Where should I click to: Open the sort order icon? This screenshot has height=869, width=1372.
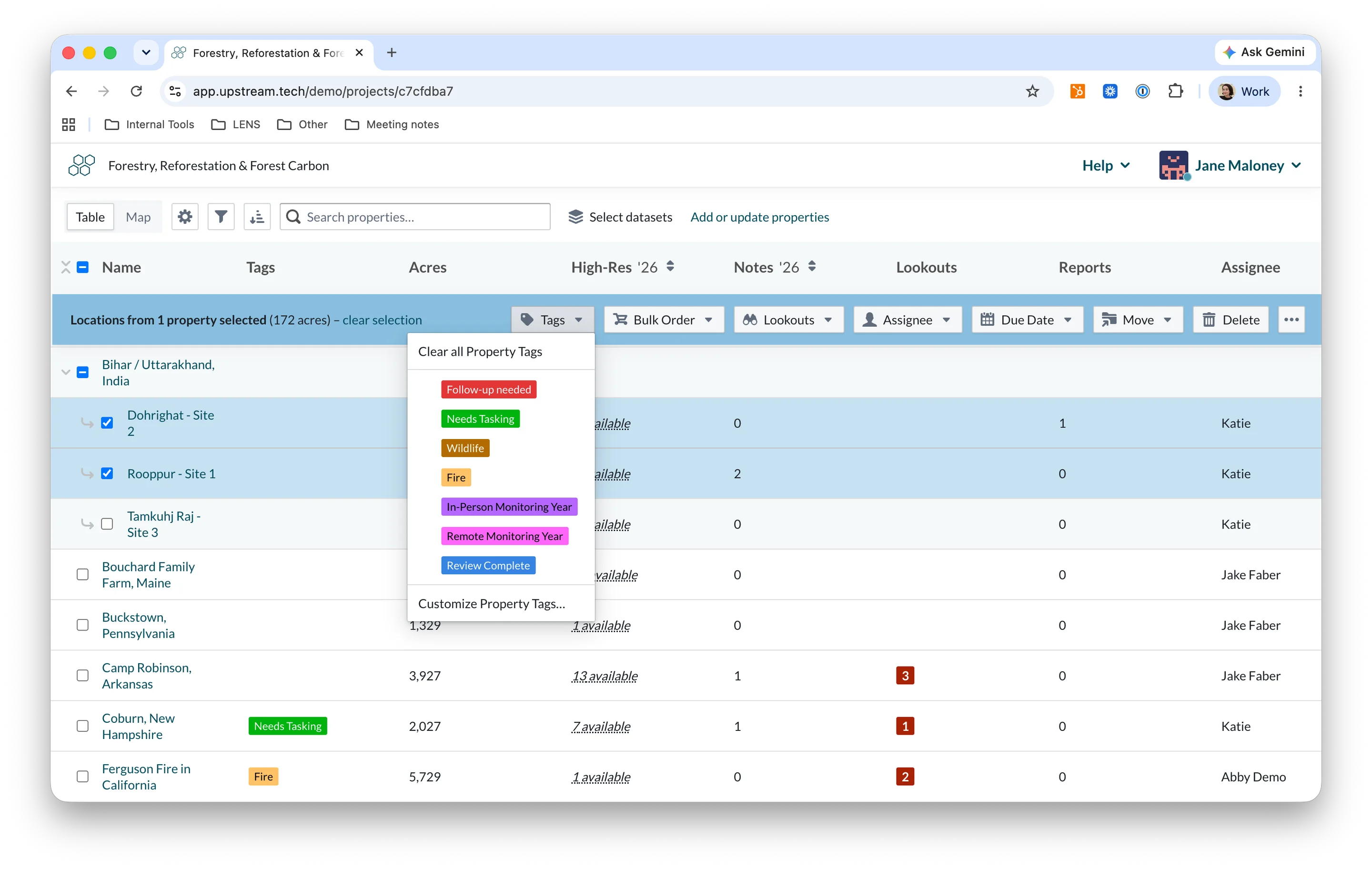[x=257, y=217]
